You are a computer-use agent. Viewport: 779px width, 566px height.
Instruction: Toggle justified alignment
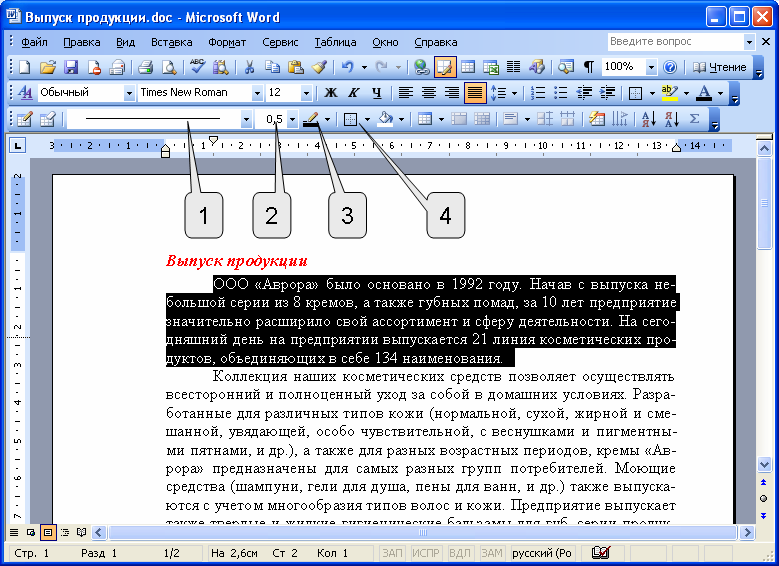(475, 92)
